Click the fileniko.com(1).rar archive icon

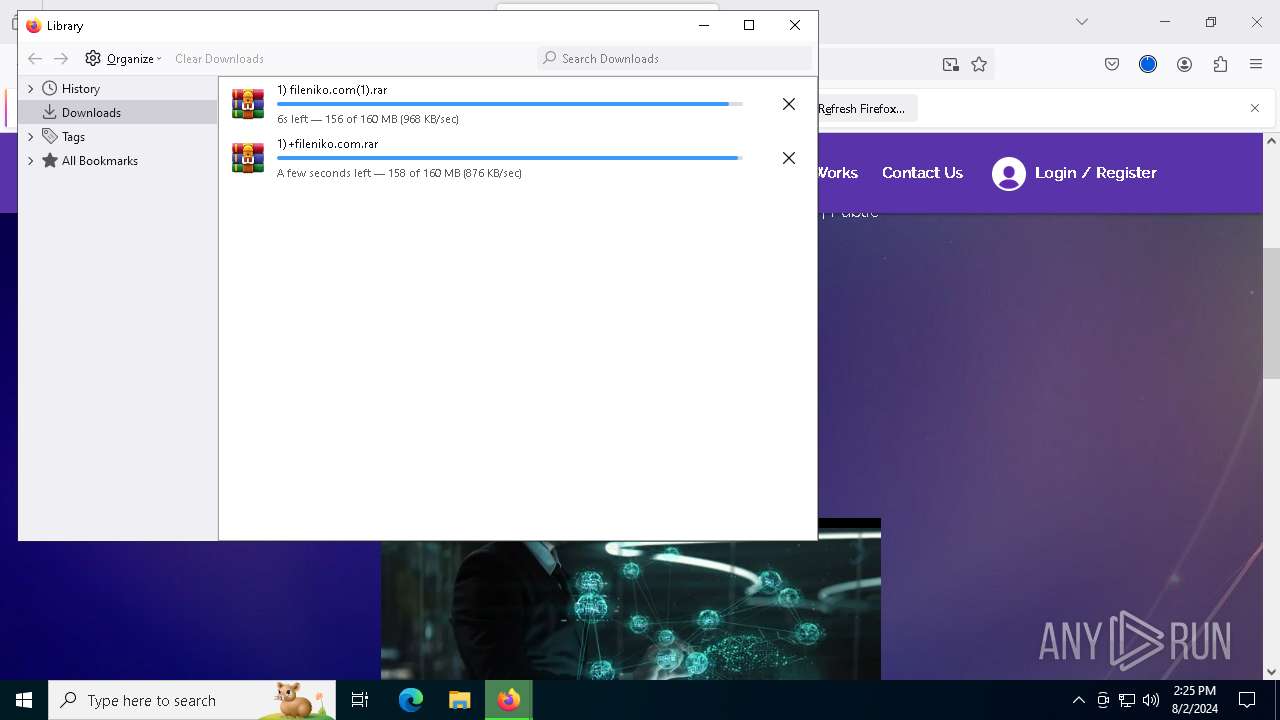click(248, 104)
